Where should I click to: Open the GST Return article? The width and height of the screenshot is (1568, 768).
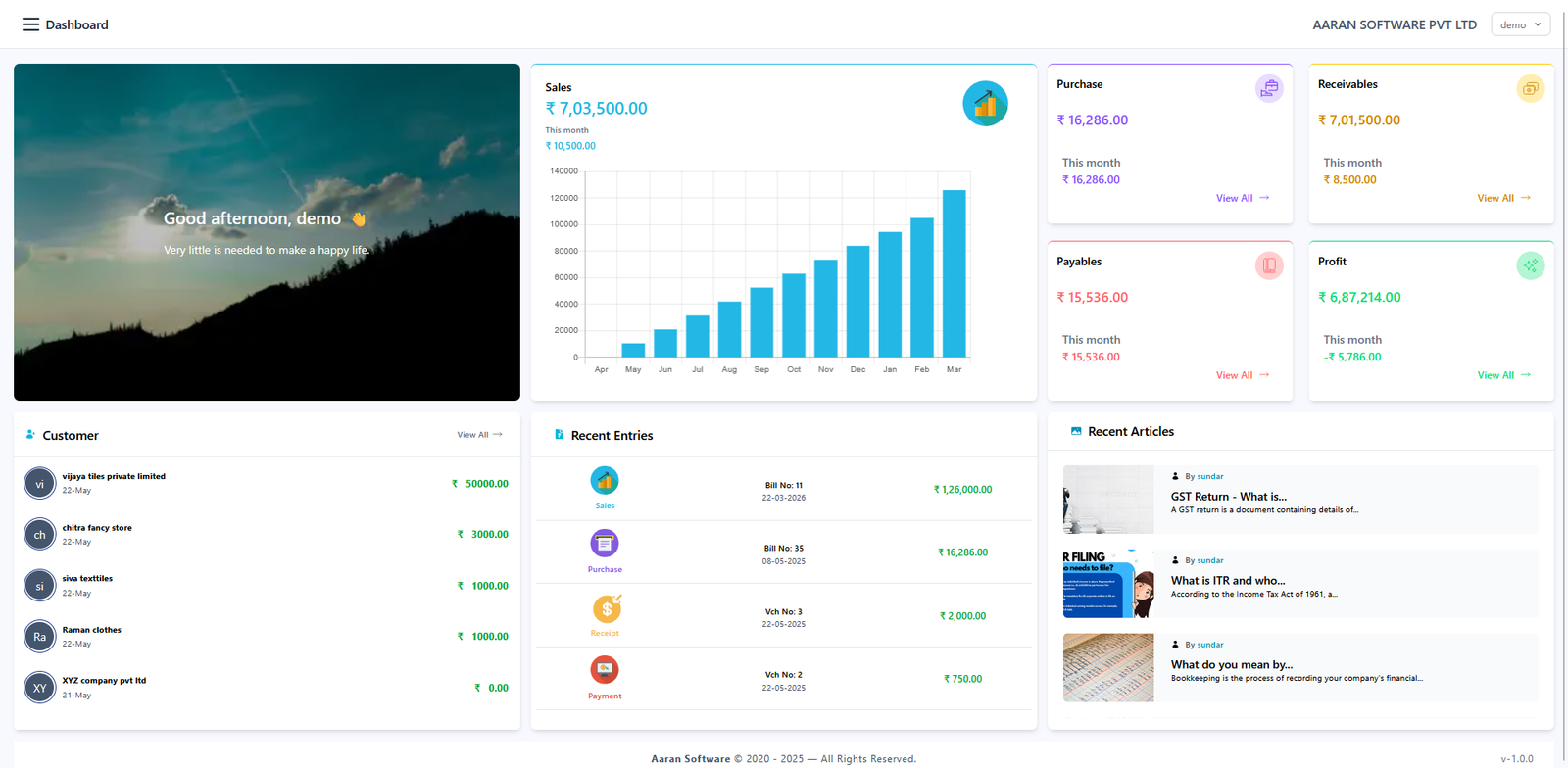[x=1228, y=497]
